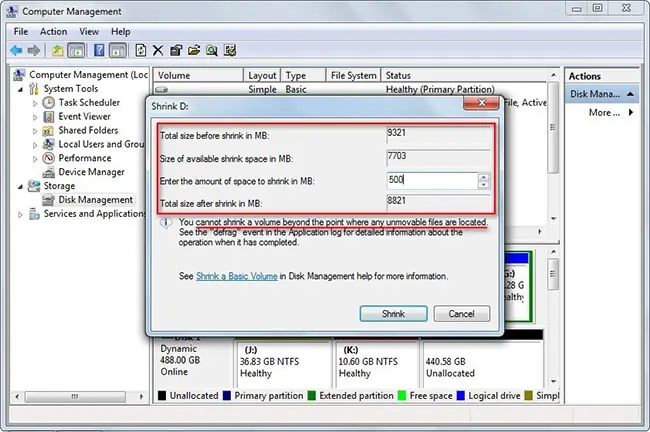Open the File menu
Viewport: 650px width, 432px height.
point(21,32)
